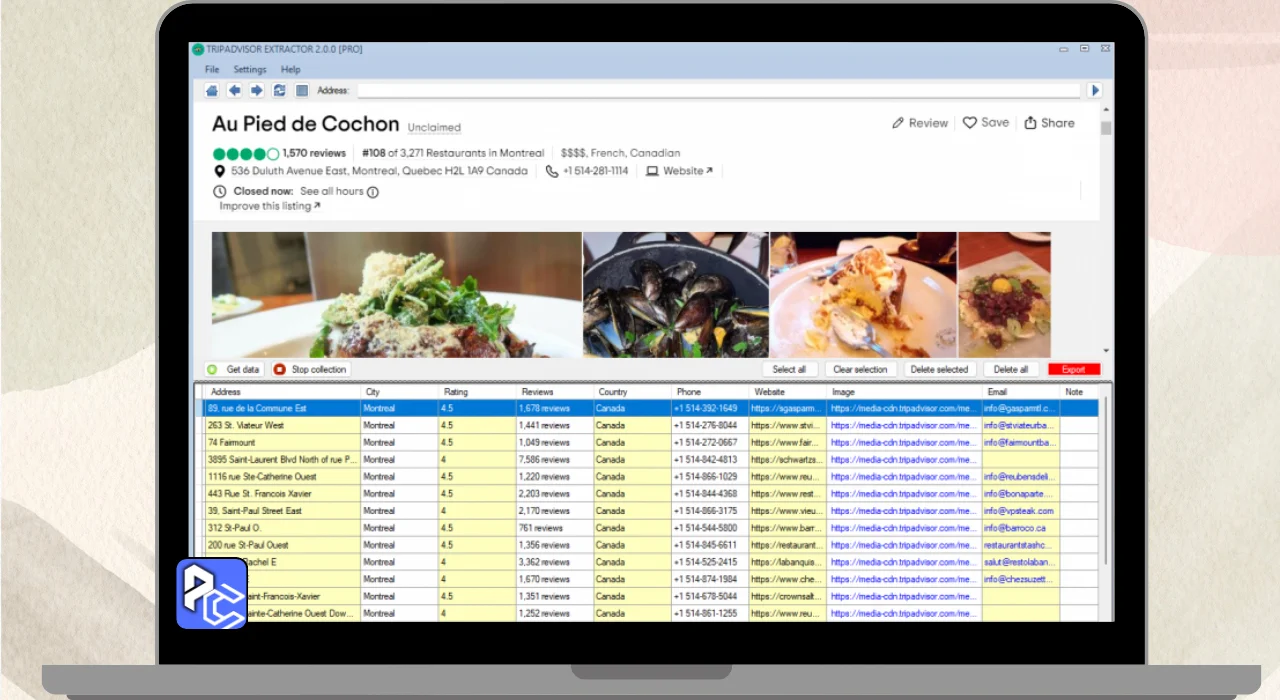Sort by the Image column header
The height and width of the screenshot is (700, 1280).
904,392
